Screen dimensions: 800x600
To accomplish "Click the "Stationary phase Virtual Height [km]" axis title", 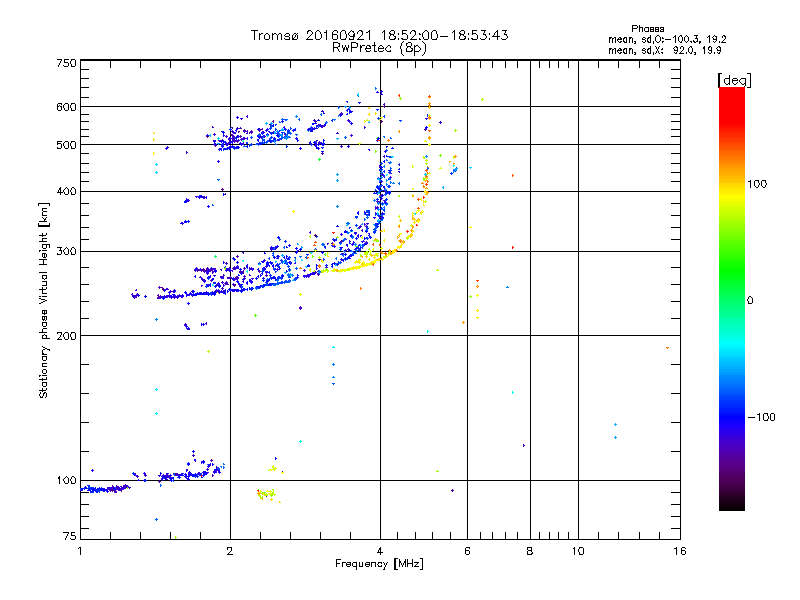I will pyautogui.click(x=44, y=300).
